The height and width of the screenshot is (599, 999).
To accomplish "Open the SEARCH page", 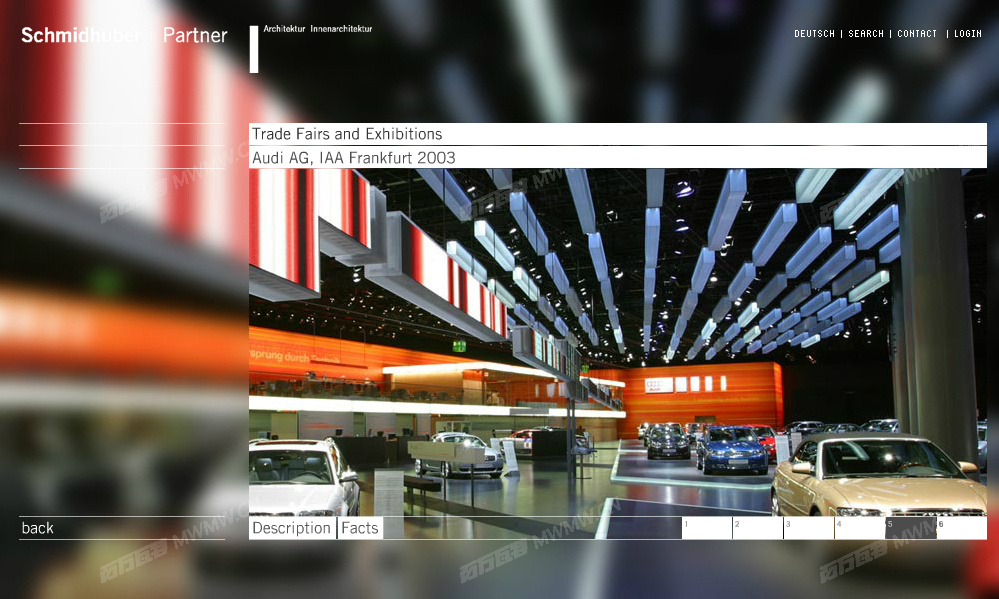I will [x=866, y=34].
